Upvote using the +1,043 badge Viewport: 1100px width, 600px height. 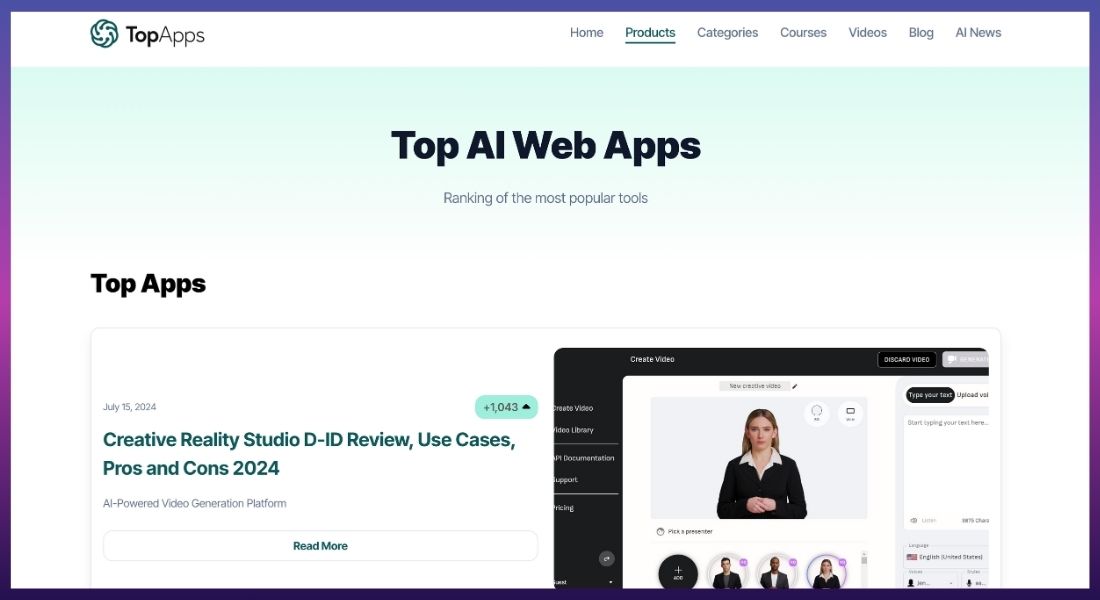point(506,407)
